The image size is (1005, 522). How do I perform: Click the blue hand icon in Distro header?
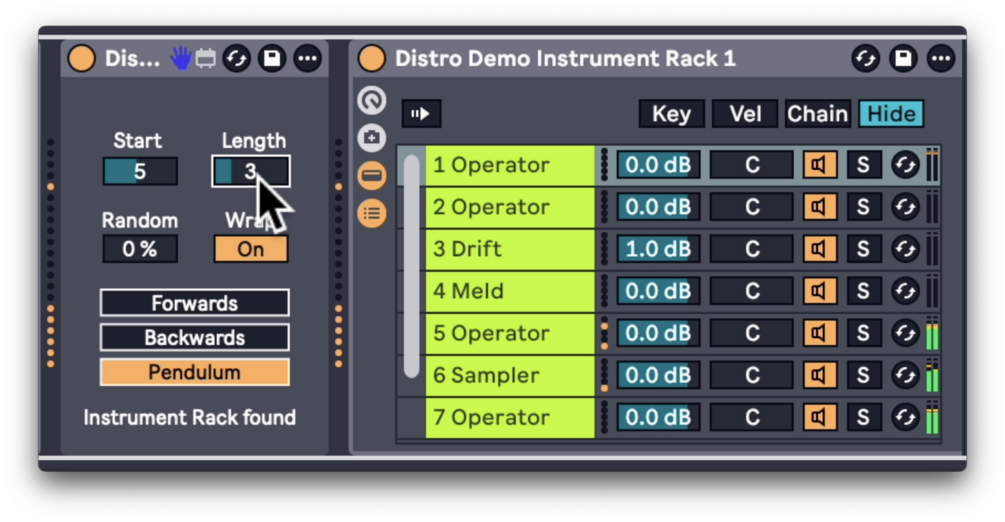[181, 59]
